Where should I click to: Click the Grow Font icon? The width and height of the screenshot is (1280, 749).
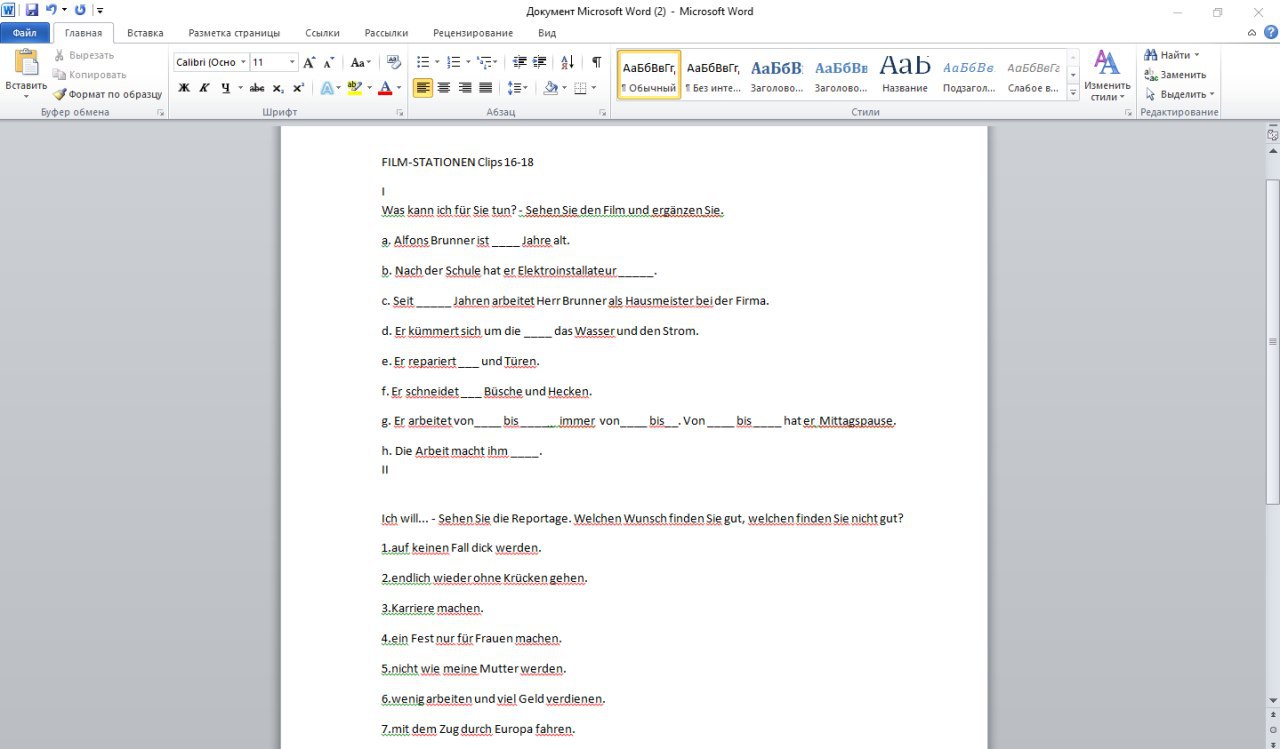pos(310,62)
